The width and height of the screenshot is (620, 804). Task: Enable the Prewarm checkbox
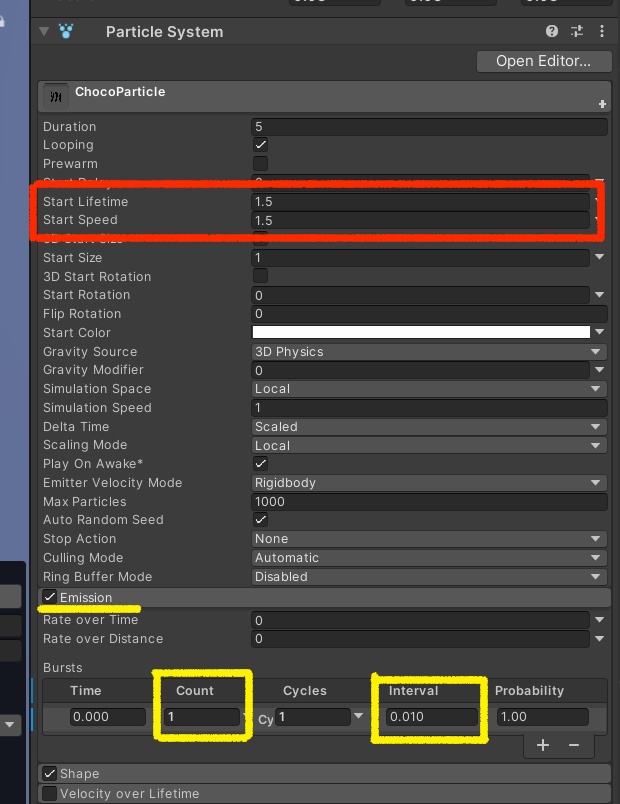click(261, 164)
